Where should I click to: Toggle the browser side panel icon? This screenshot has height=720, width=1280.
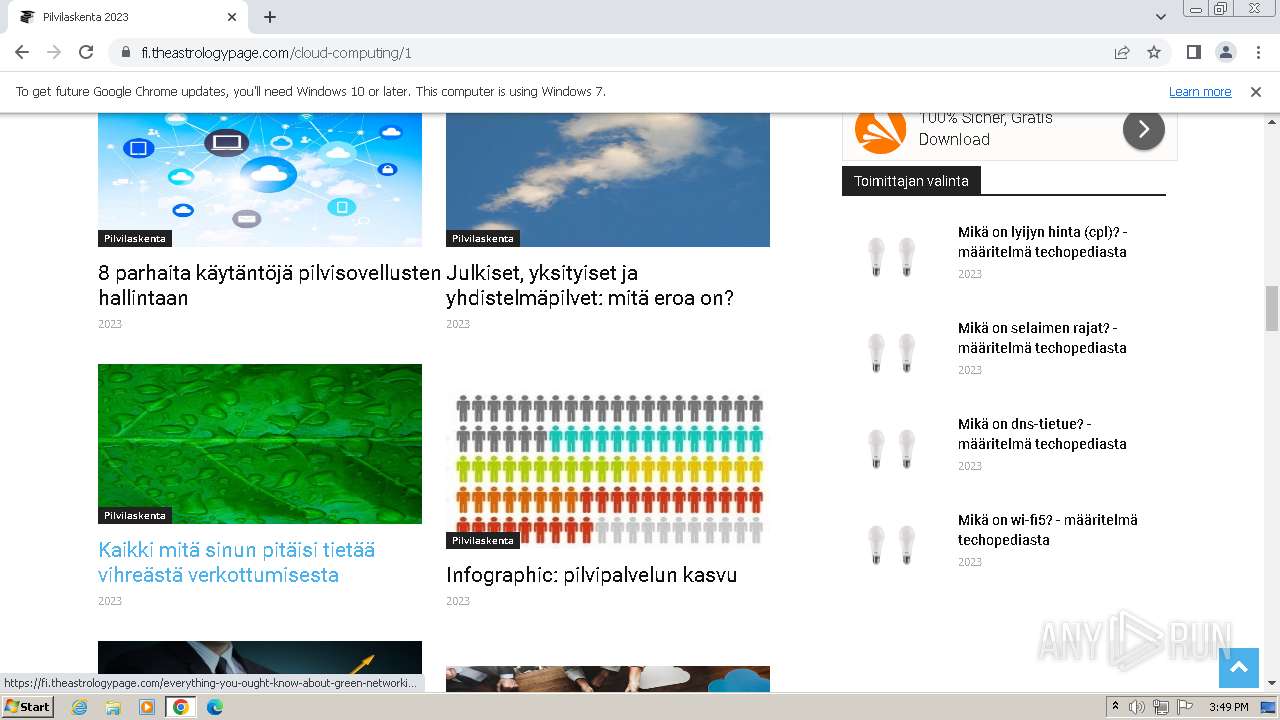(x=1193, y=52)
